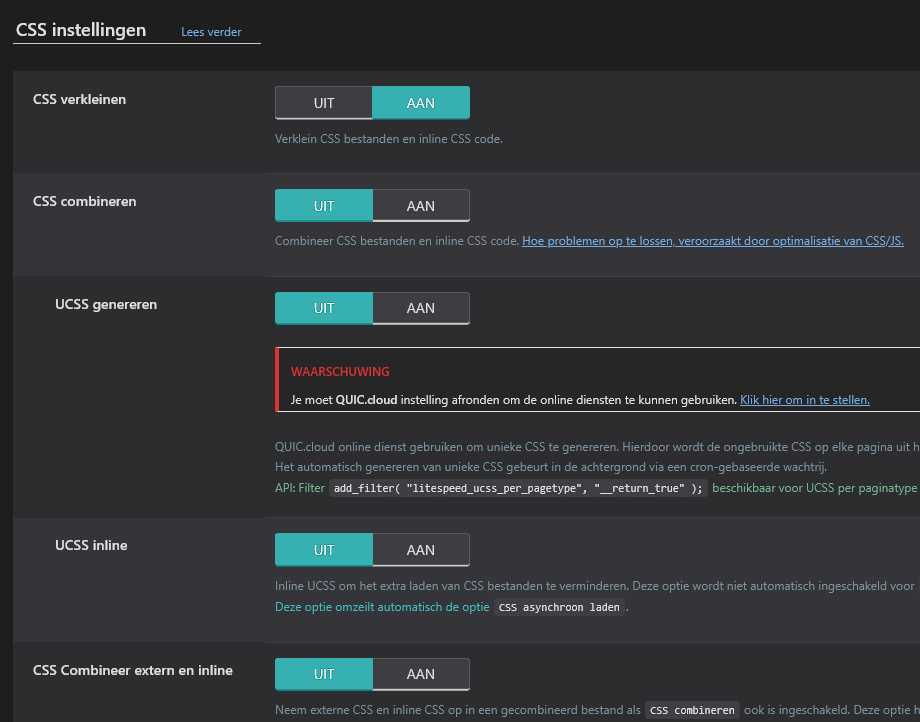Screen dimensions: 920x722
Task: Open the Lees verder link
Action: 211,32
